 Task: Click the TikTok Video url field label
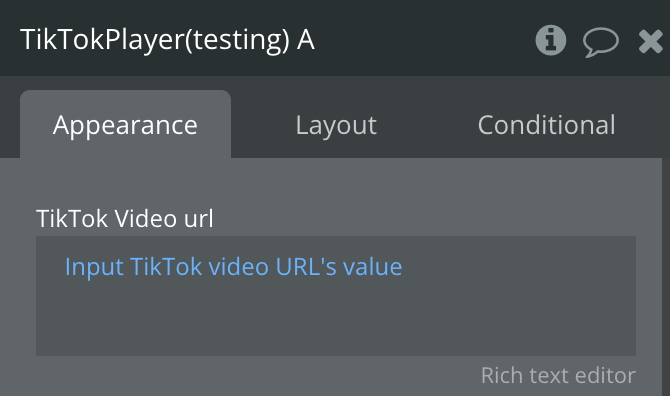coord(125,218)
